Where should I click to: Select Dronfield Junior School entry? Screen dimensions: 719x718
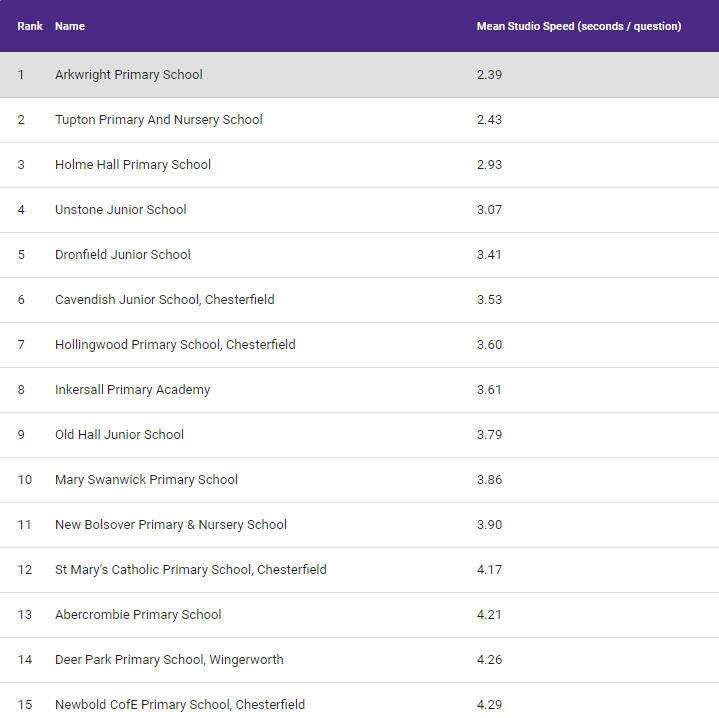pos(122,254)
